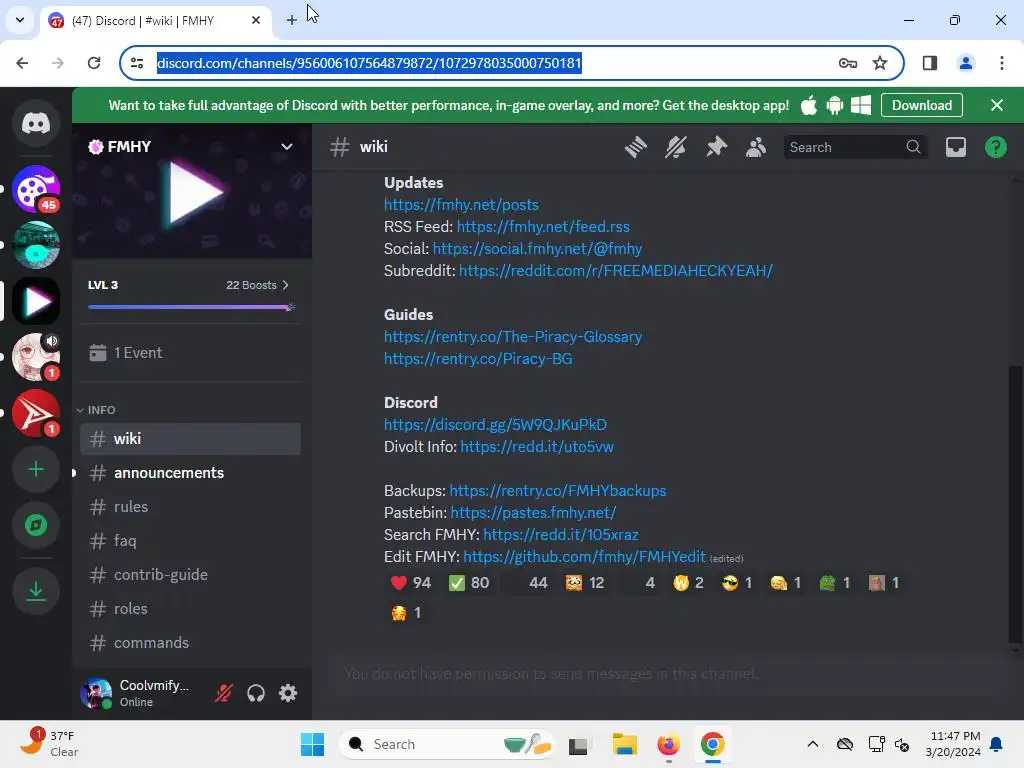Open Chrome three-dot menu
This screenshot has height=768, width=1024.
(x=1002, y=63)
